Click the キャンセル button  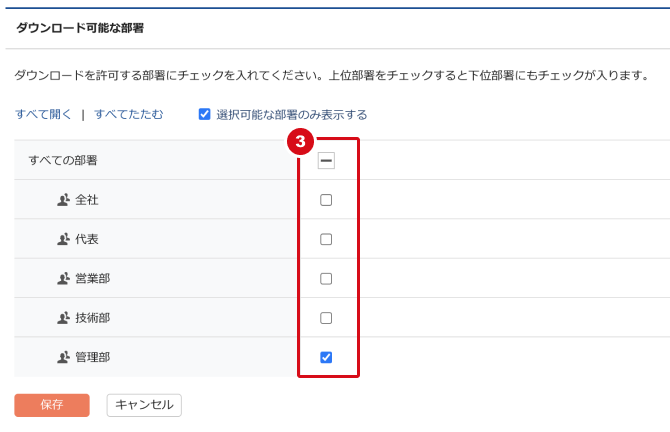pyautogui.click(x=144, y=405)
